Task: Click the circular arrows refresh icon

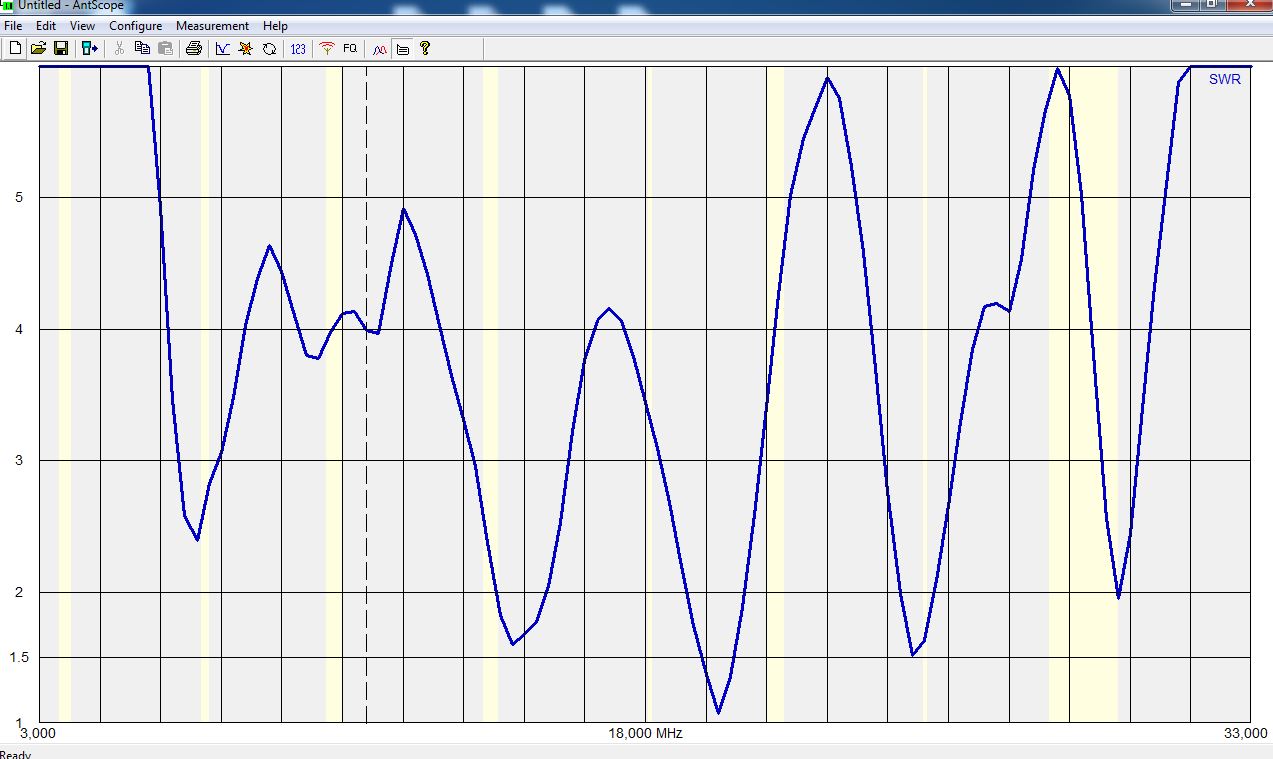Action: [269, 48]
